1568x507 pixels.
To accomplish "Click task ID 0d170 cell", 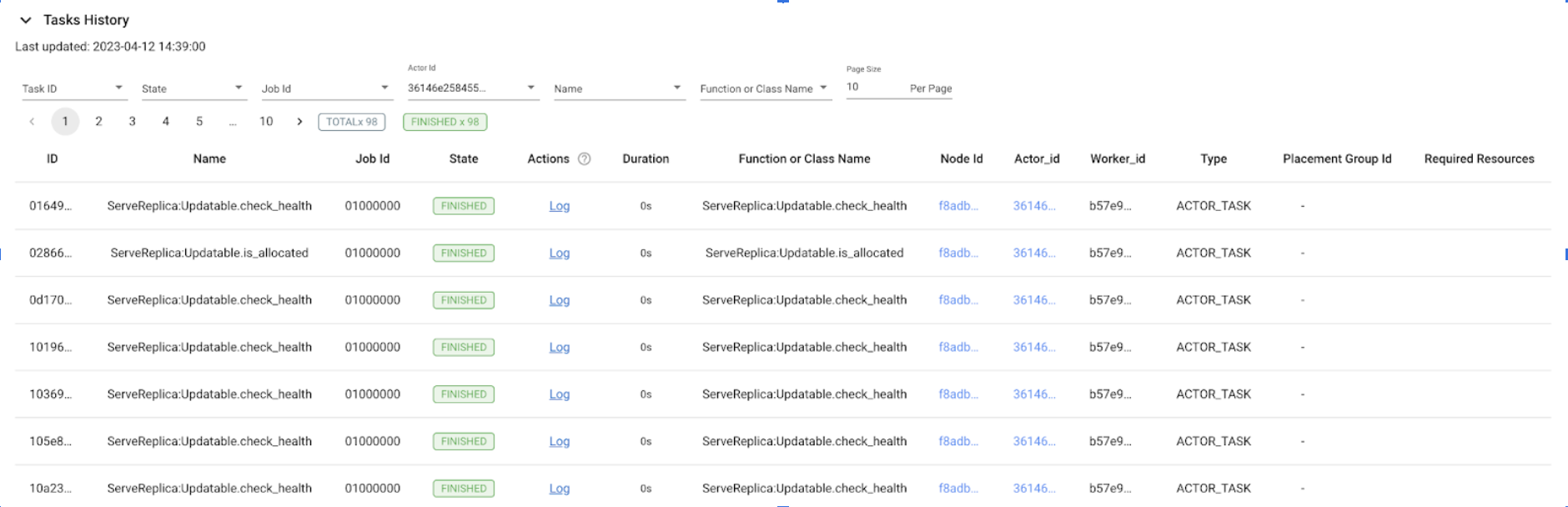I will [x=51, y=300].
